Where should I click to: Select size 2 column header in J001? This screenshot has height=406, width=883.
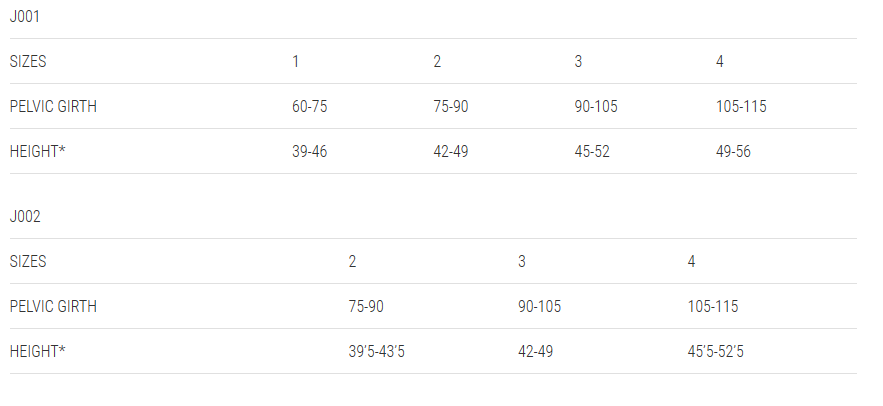click(x=437, y=61)
